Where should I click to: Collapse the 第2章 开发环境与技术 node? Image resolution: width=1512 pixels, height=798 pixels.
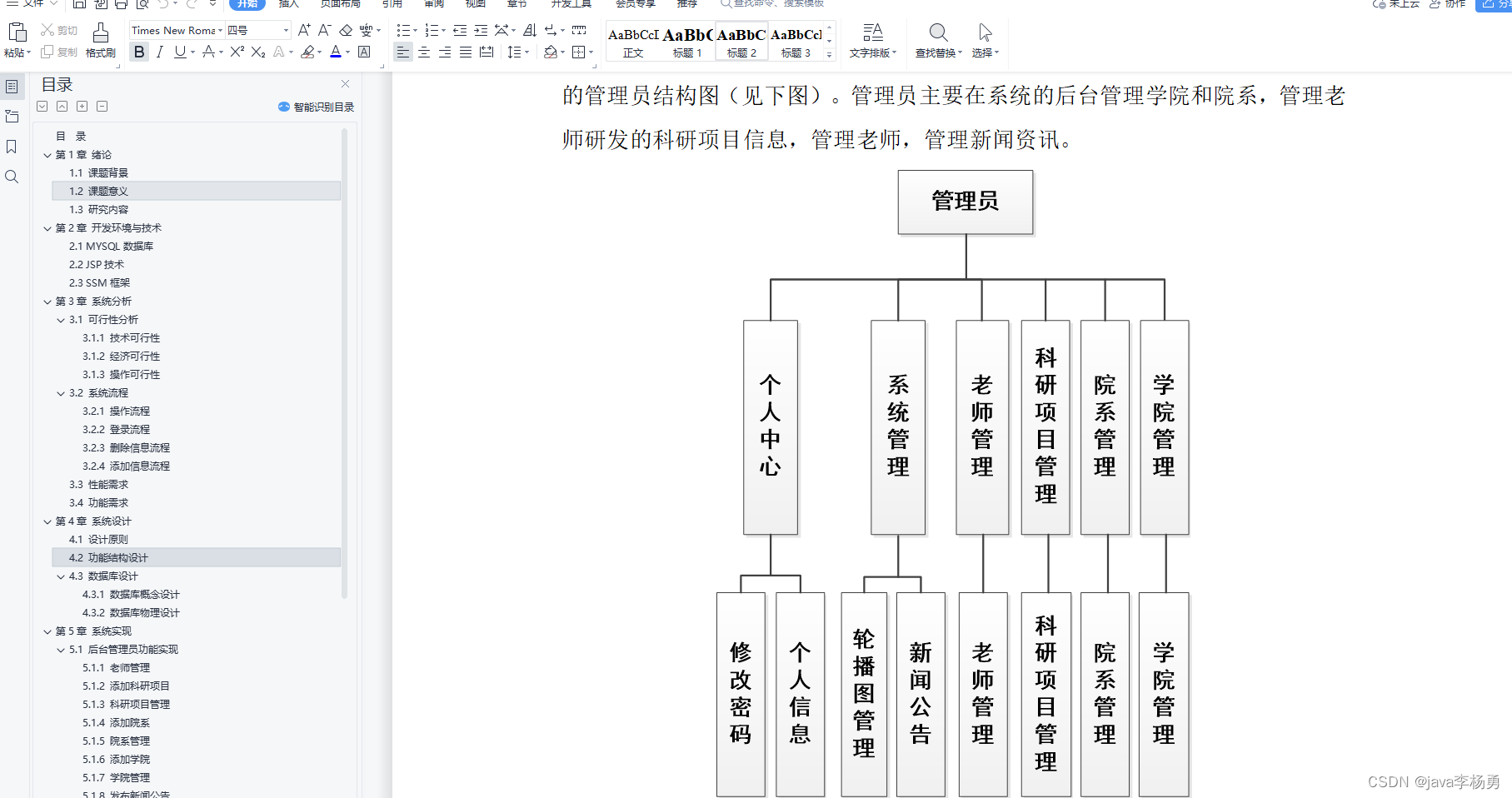coord(47,228)
